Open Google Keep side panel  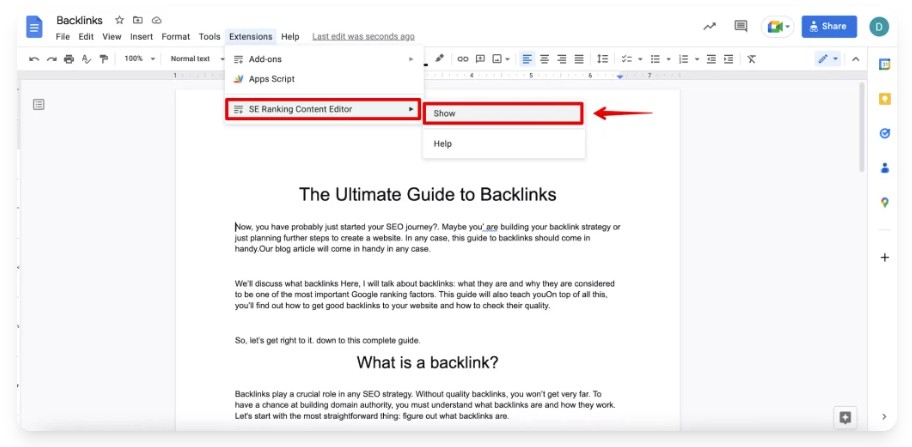[885, 99]
